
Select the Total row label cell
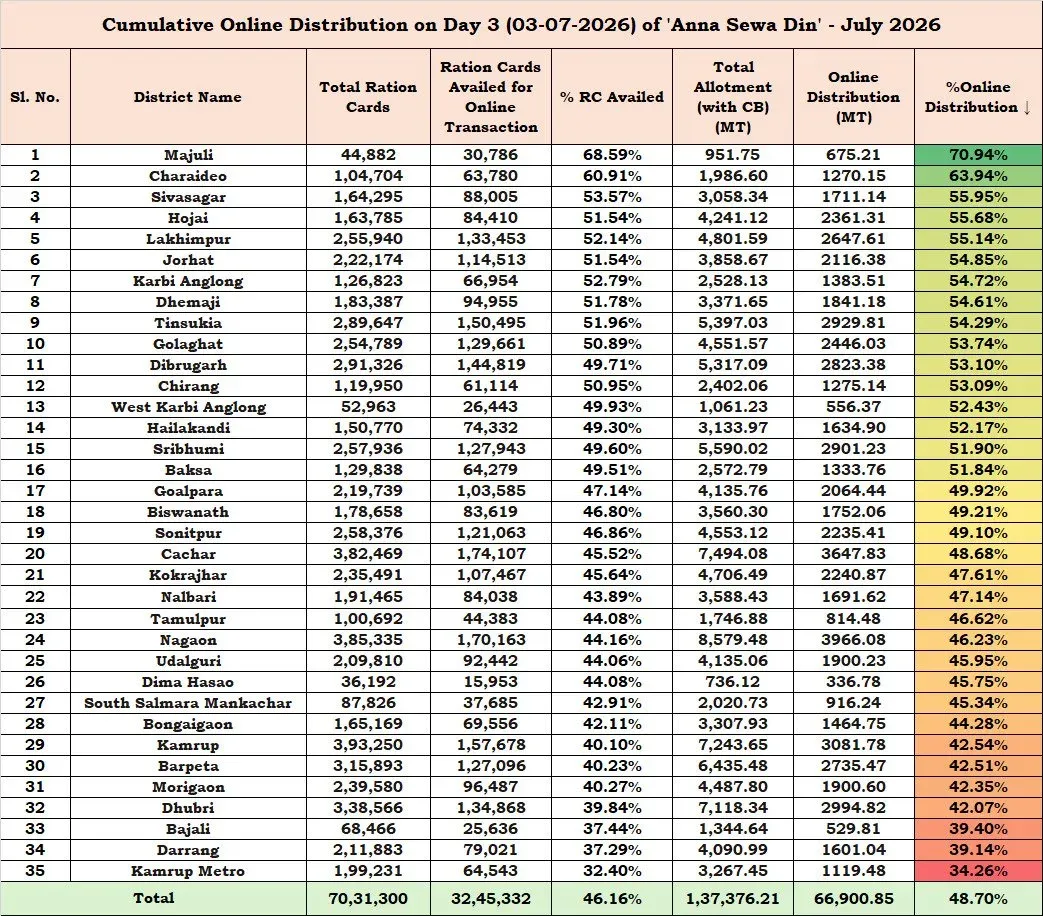[154, 899]
